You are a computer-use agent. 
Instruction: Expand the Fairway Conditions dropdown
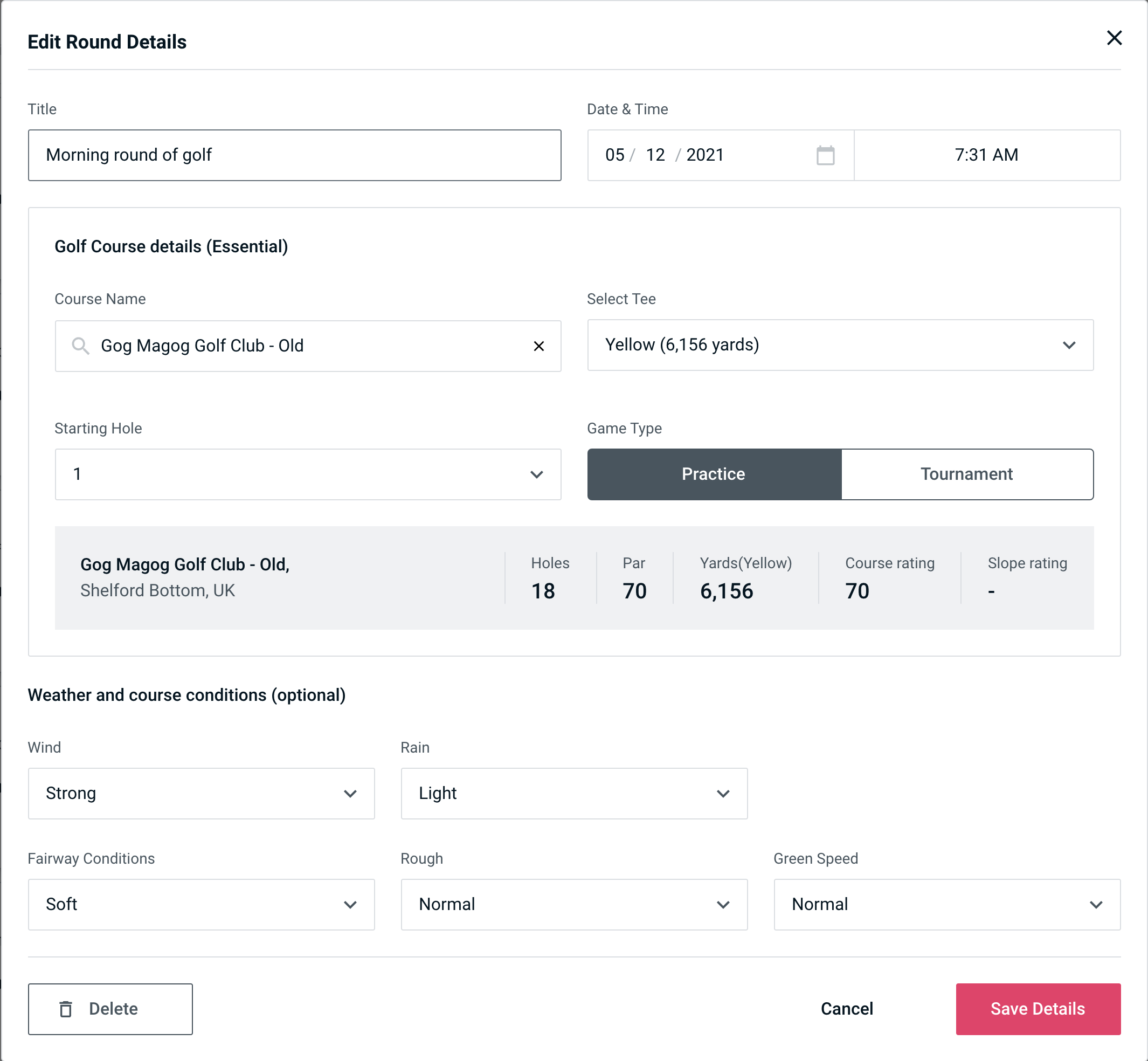(x=200, y=904)
